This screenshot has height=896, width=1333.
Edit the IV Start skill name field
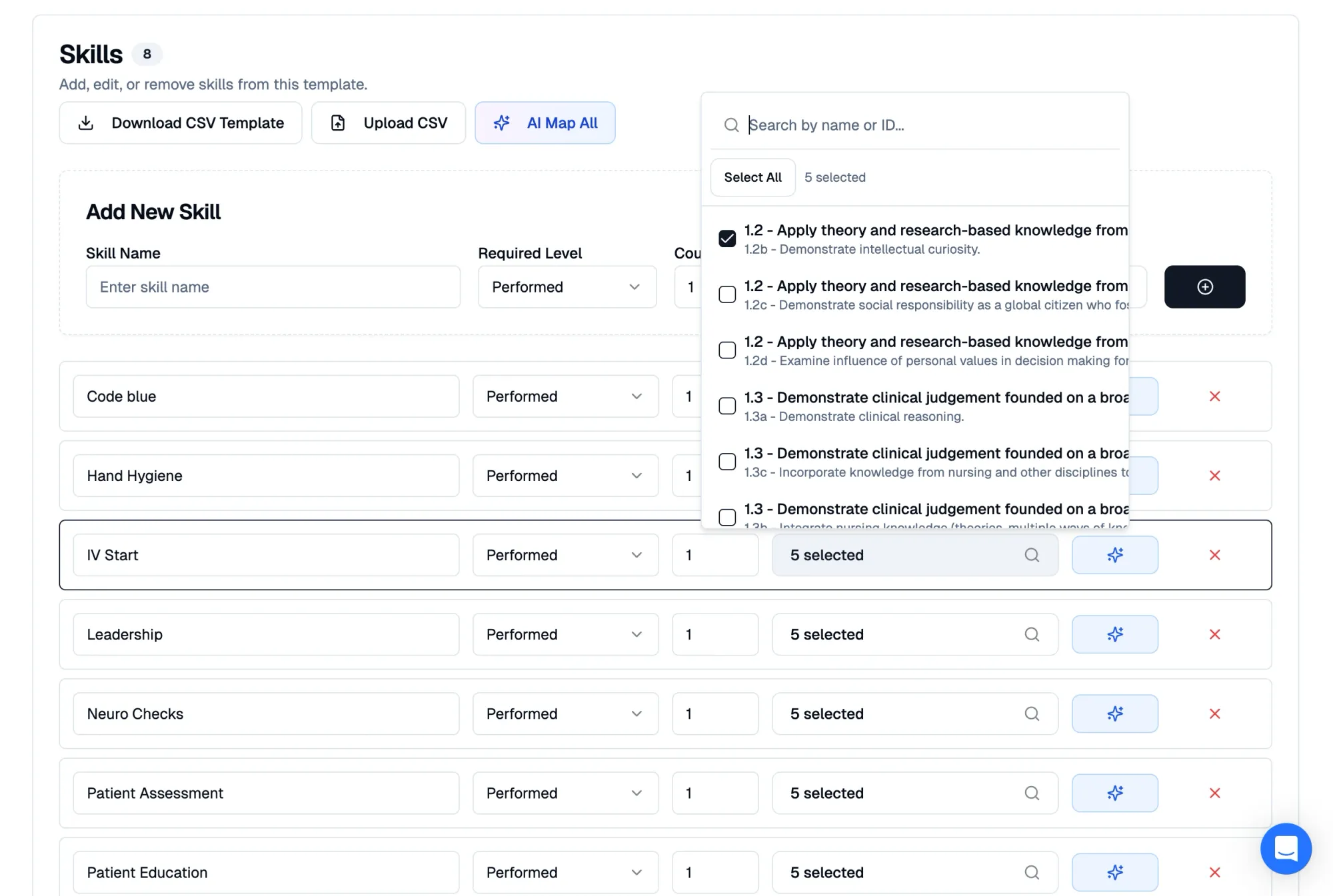(x=266, y=555)
